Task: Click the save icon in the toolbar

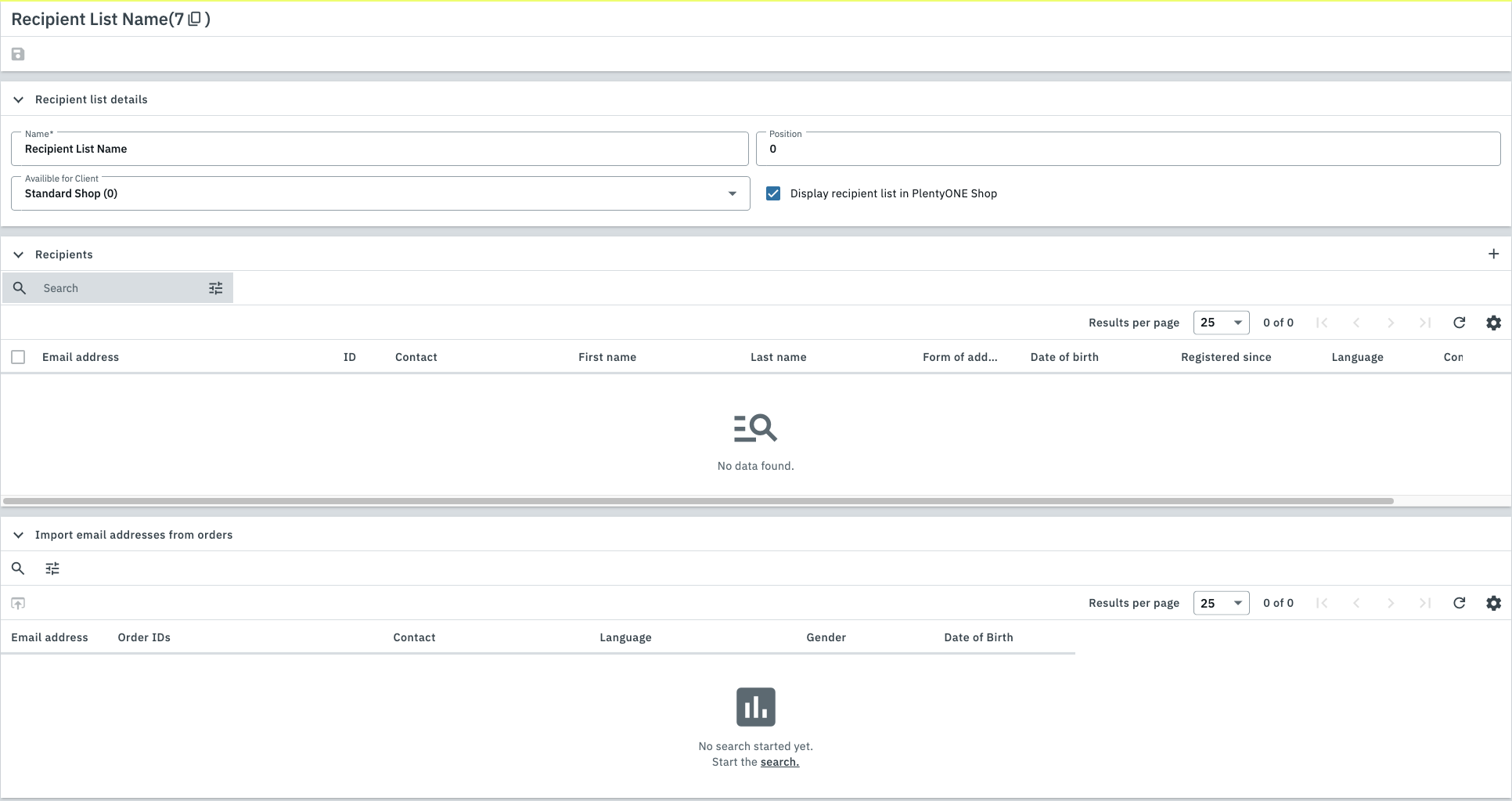Action: [x=18, y=54]
